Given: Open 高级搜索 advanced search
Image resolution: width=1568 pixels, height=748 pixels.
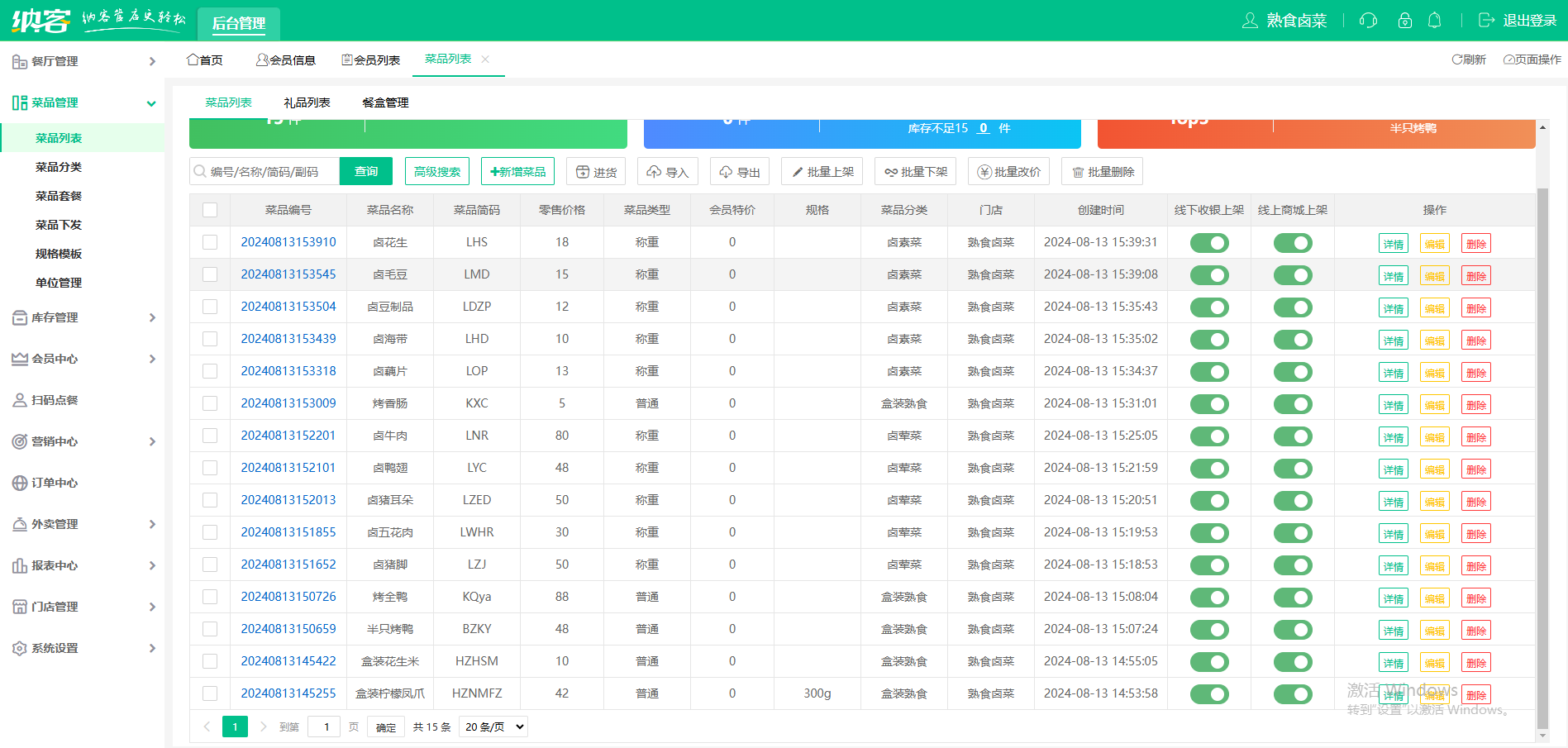Looking at the screenshot, I should (x=437, y=171).
